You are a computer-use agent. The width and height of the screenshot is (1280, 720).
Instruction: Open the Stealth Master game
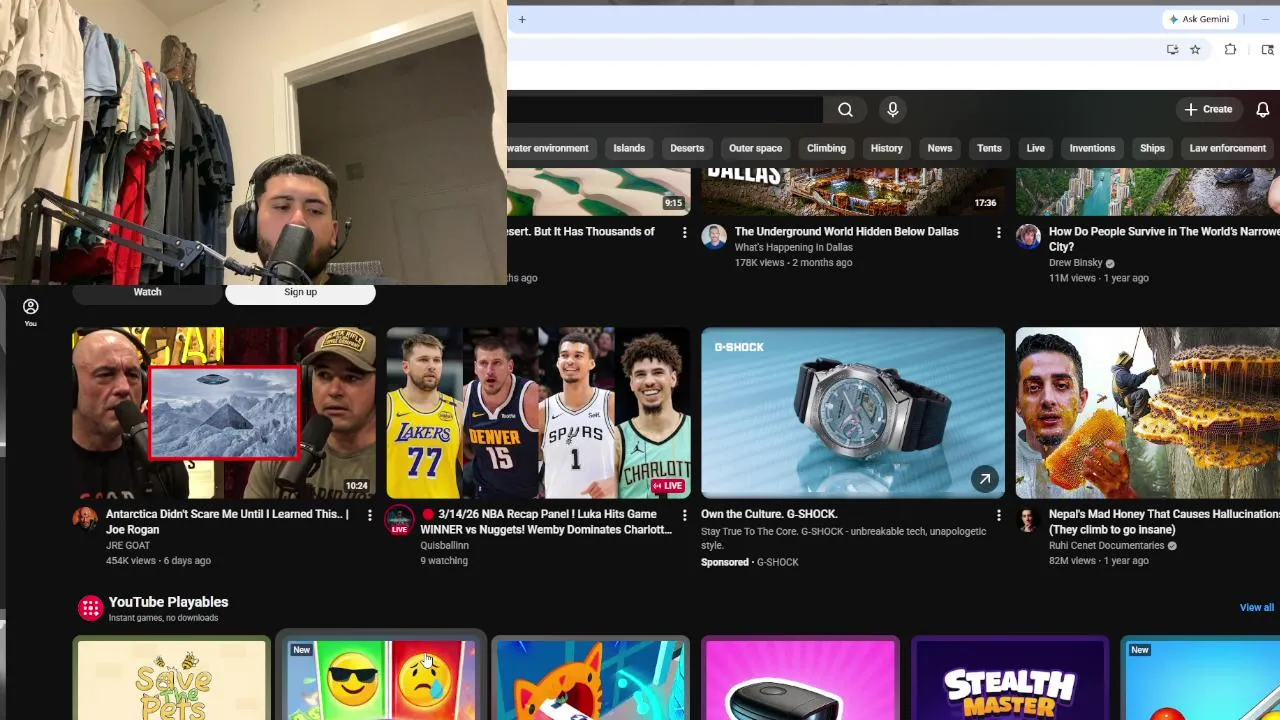1010,679
